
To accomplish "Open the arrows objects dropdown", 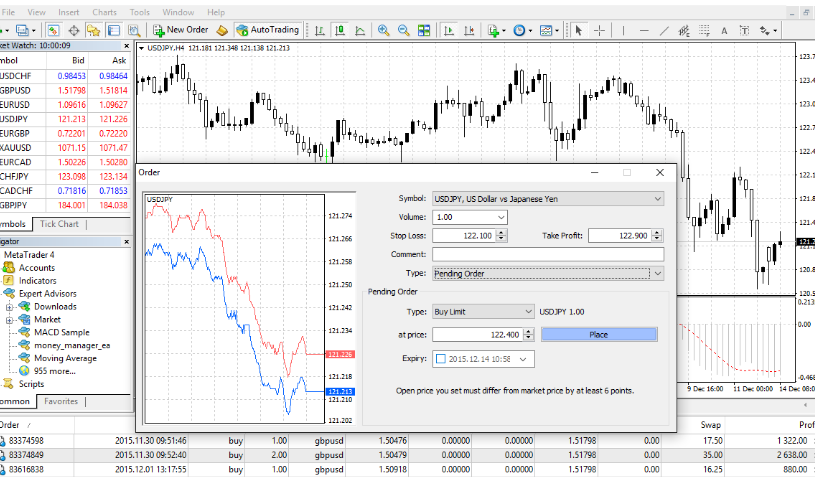I will [768, 30].
